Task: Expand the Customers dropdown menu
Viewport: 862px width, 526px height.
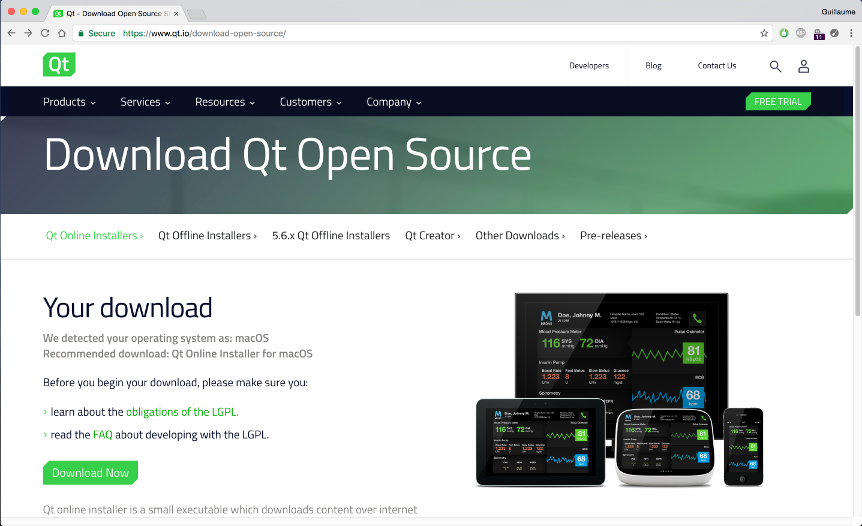Action: tap(311, 102)
